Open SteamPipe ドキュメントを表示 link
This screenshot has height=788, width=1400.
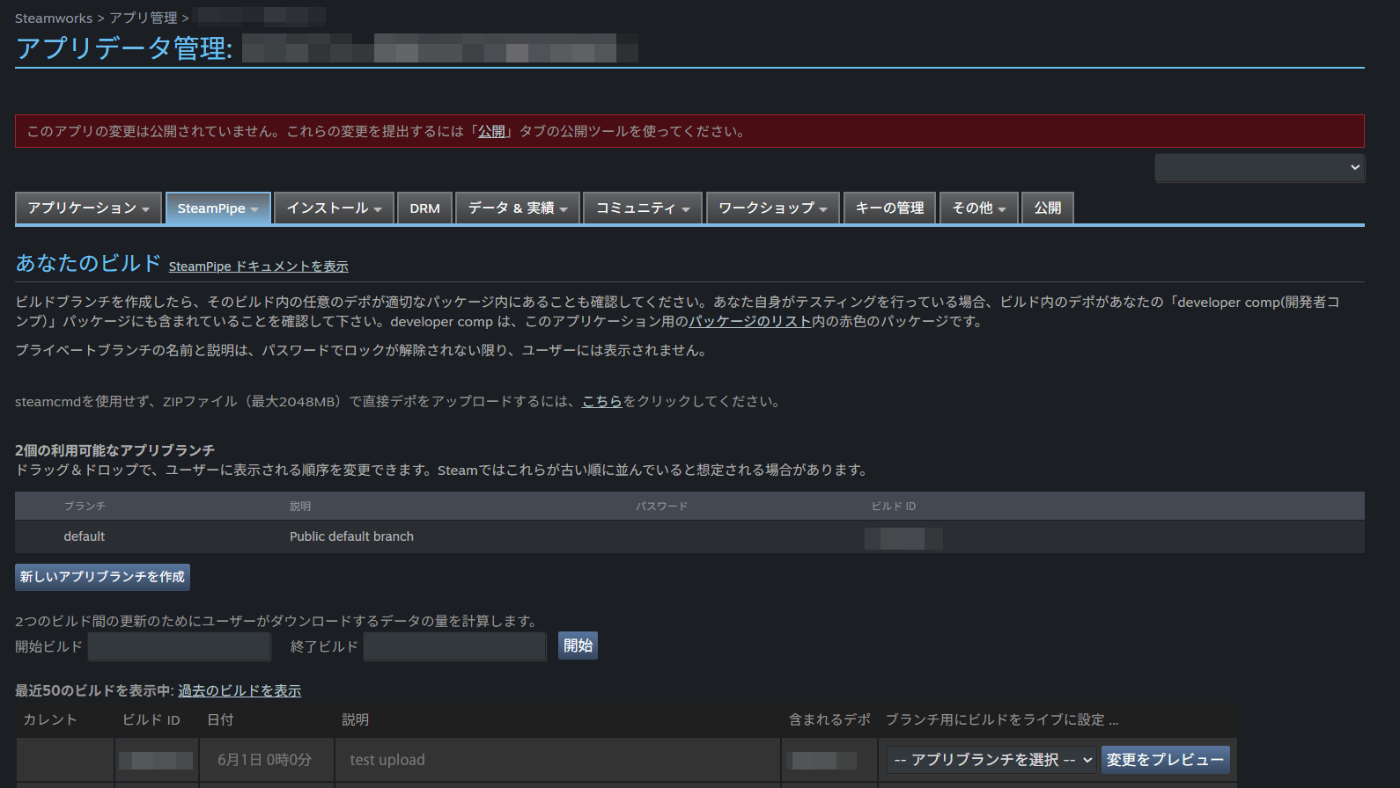tap(258, 267)
